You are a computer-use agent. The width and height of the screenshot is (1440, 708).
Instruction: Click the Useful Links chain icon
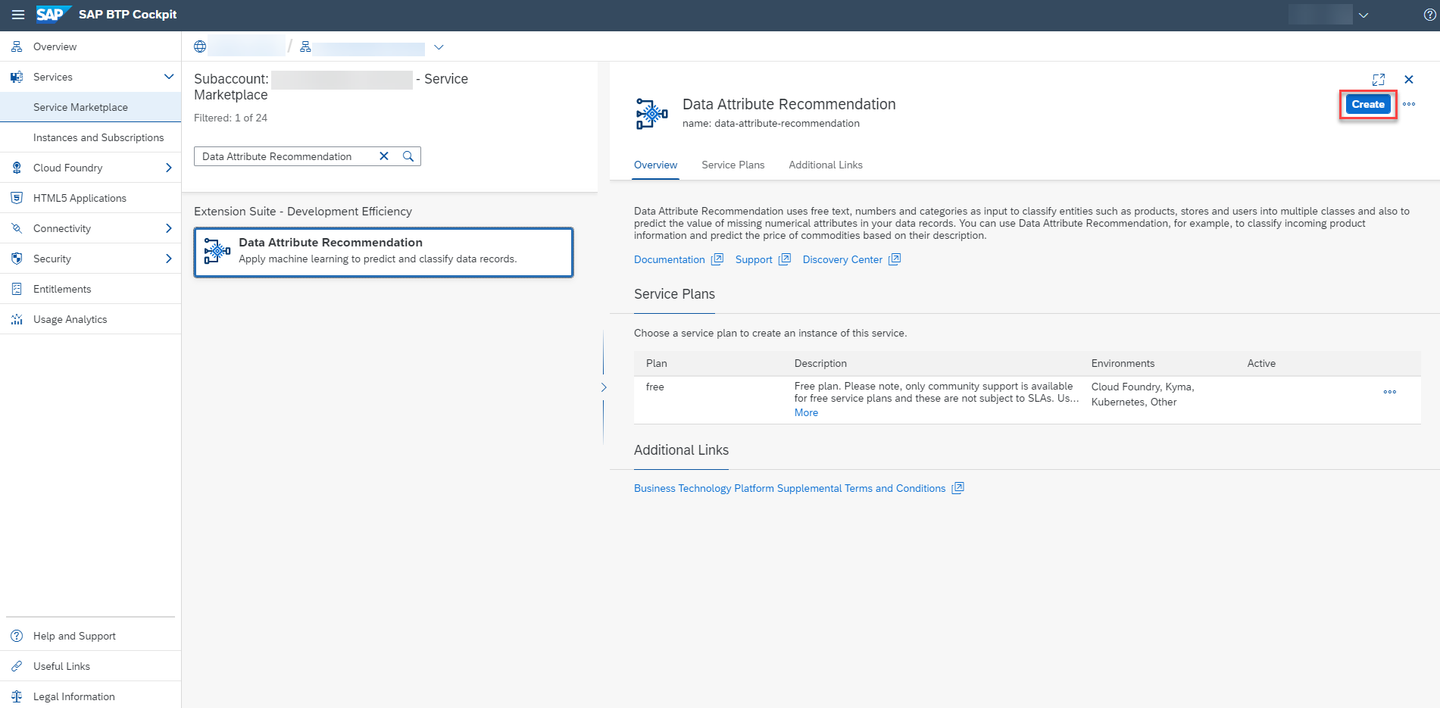16,666
